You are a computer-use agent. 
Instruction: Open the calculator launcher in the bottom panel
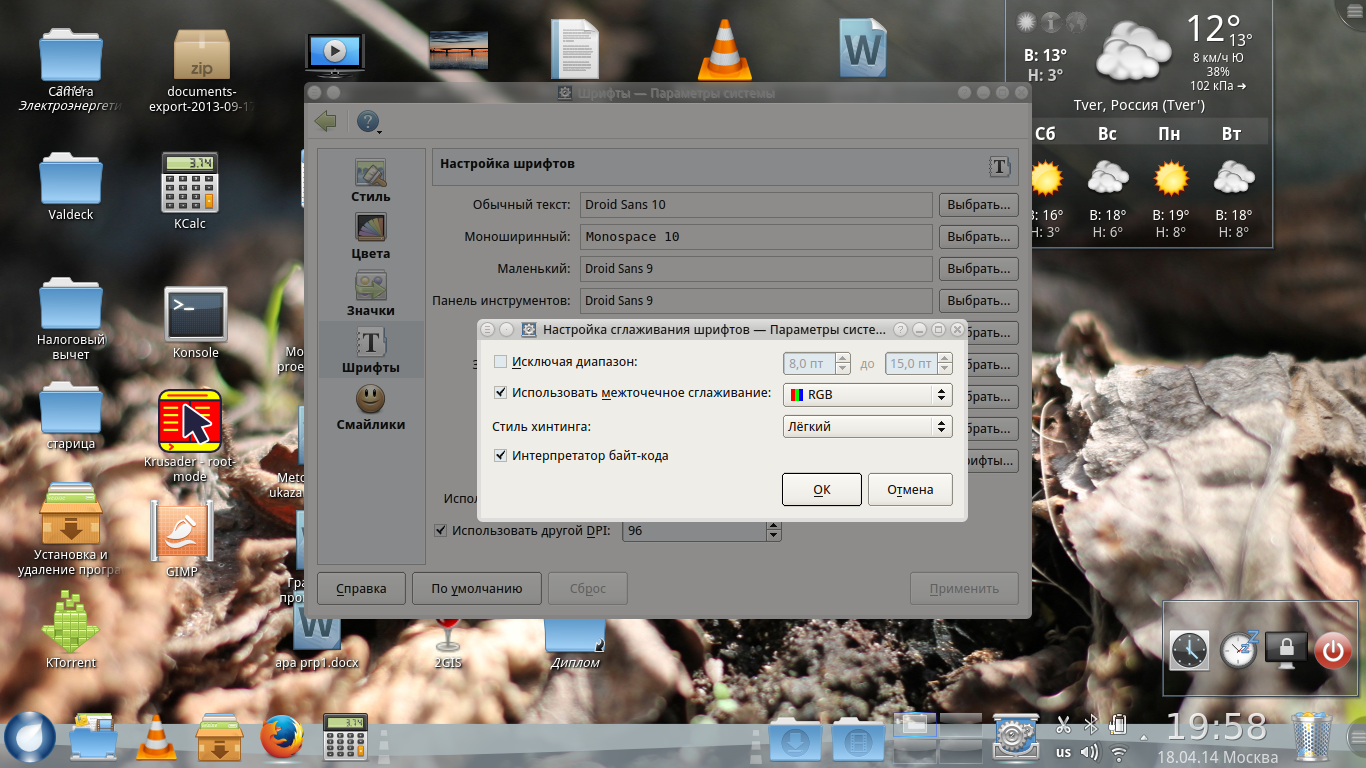(344, 739)
